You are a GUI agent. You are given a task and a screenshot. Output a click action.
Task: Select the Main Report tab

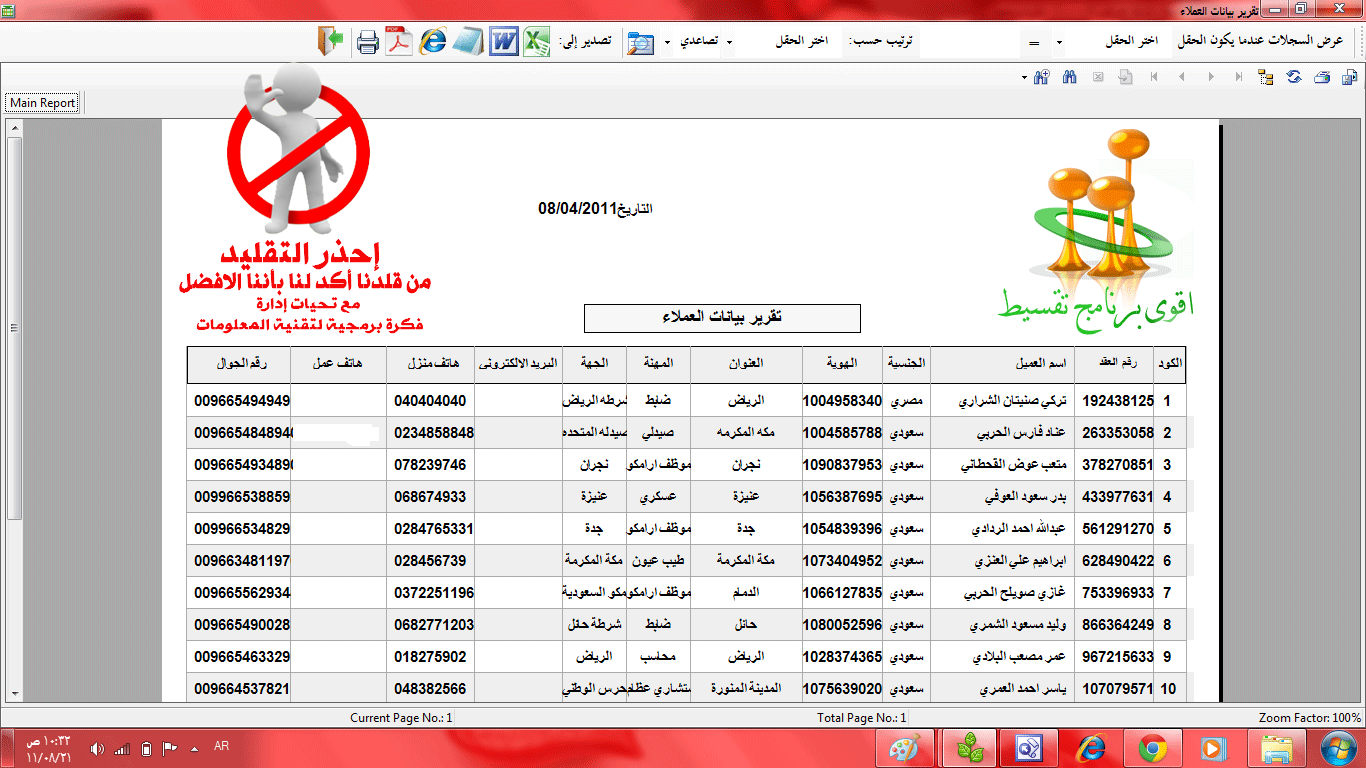pyautogui.click(x=43, y=103)
